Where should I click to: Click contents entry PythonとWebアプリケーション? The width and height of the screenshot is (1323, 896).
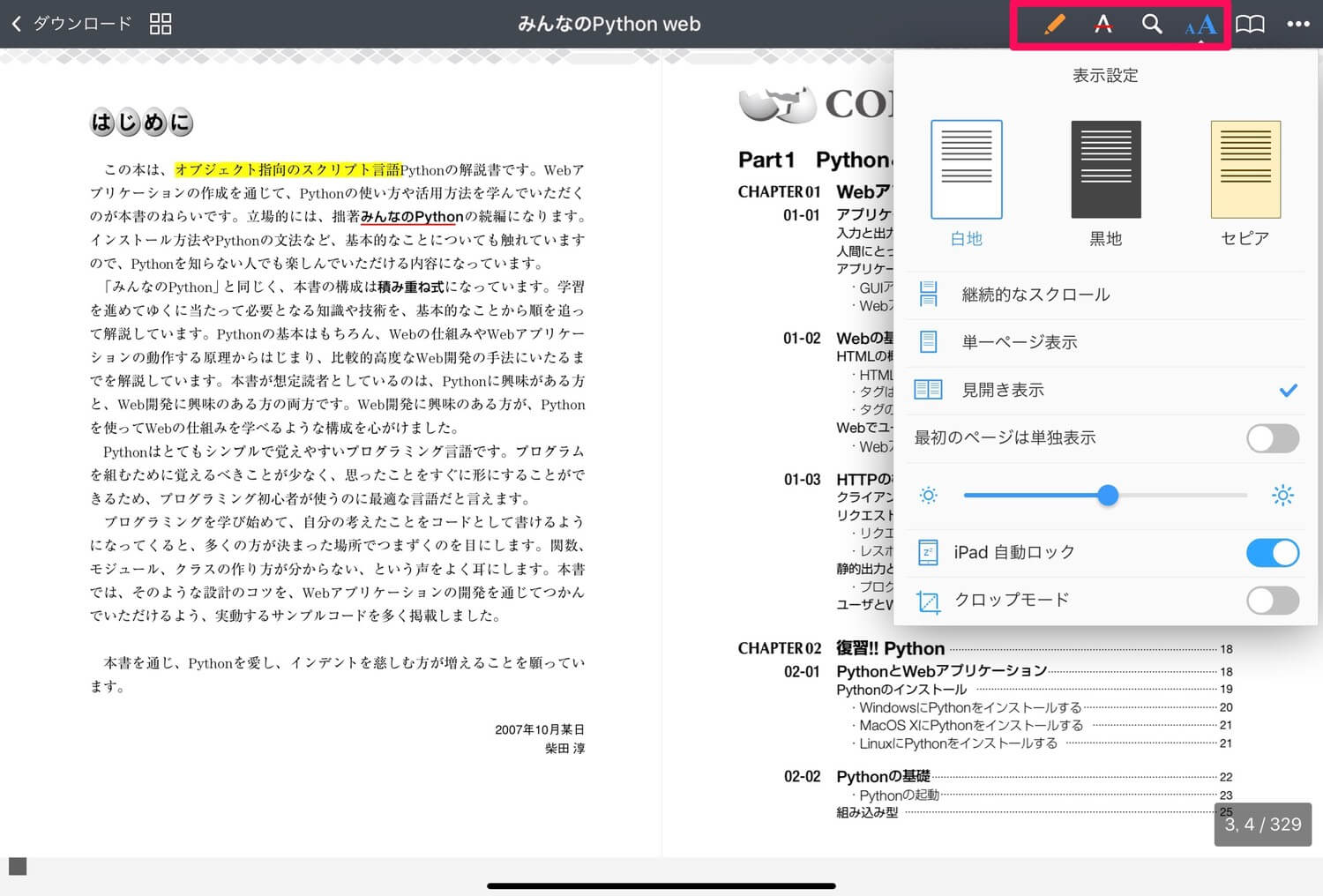[x=941, y=671]
